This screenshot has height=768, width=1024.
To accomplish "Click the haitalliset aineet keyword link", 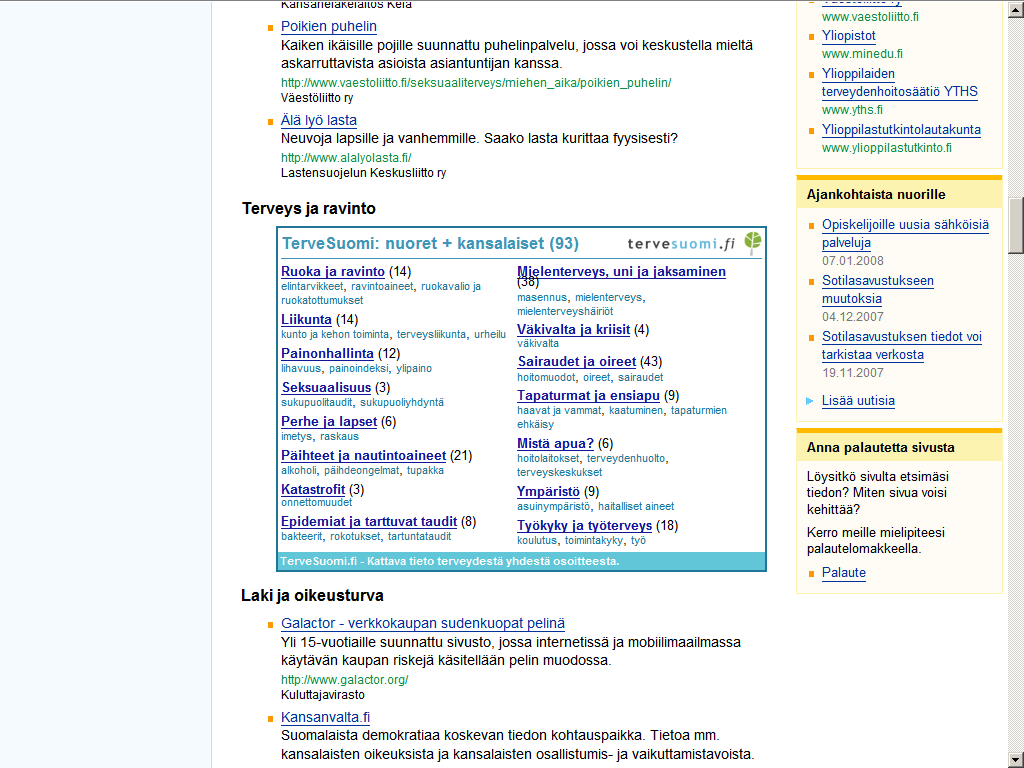I will pyautogui.click(x=636, y=507).
